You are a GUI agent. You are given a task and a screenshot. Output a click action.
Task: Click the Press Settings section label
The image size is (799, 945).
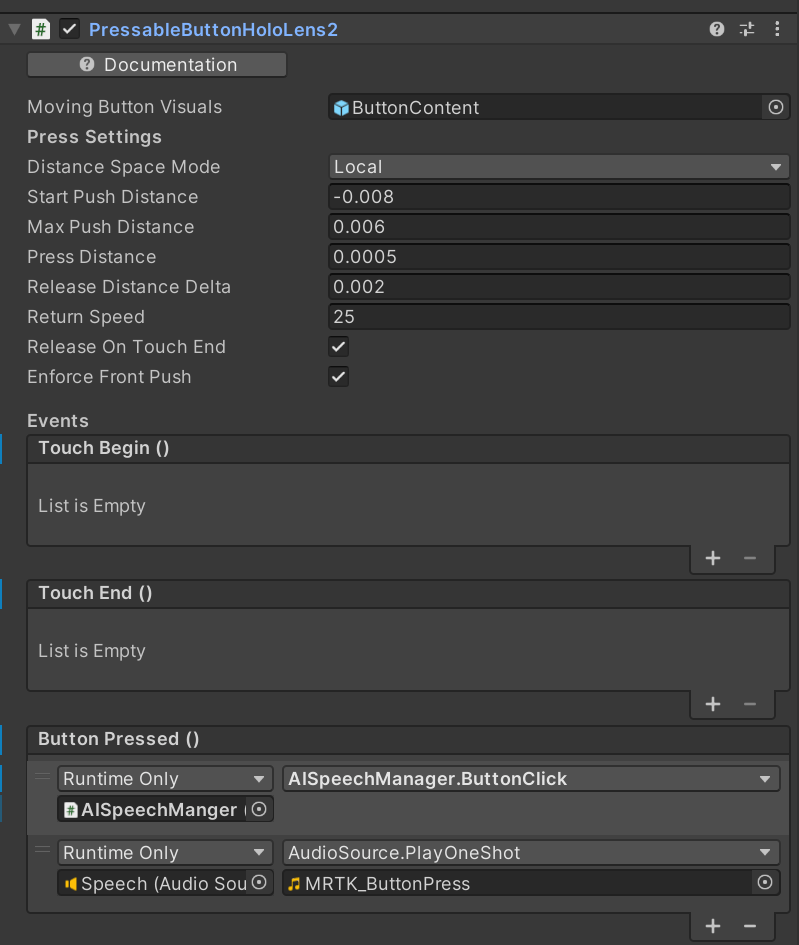point(95,137)
